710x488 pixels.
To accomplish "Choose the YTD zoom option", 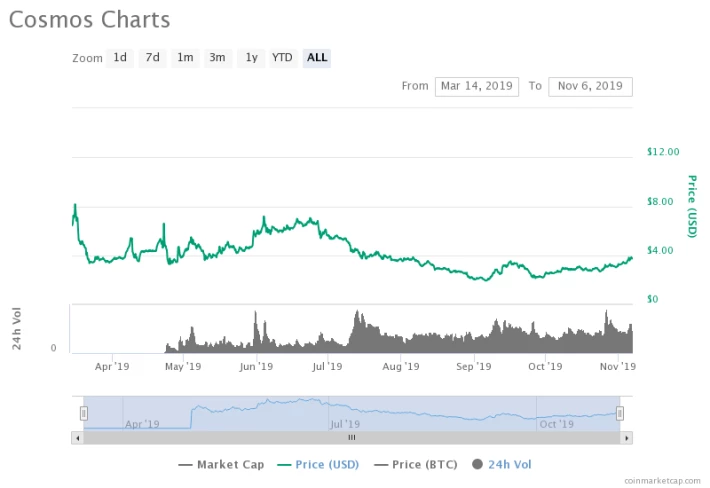I will (x=283, y=58).
